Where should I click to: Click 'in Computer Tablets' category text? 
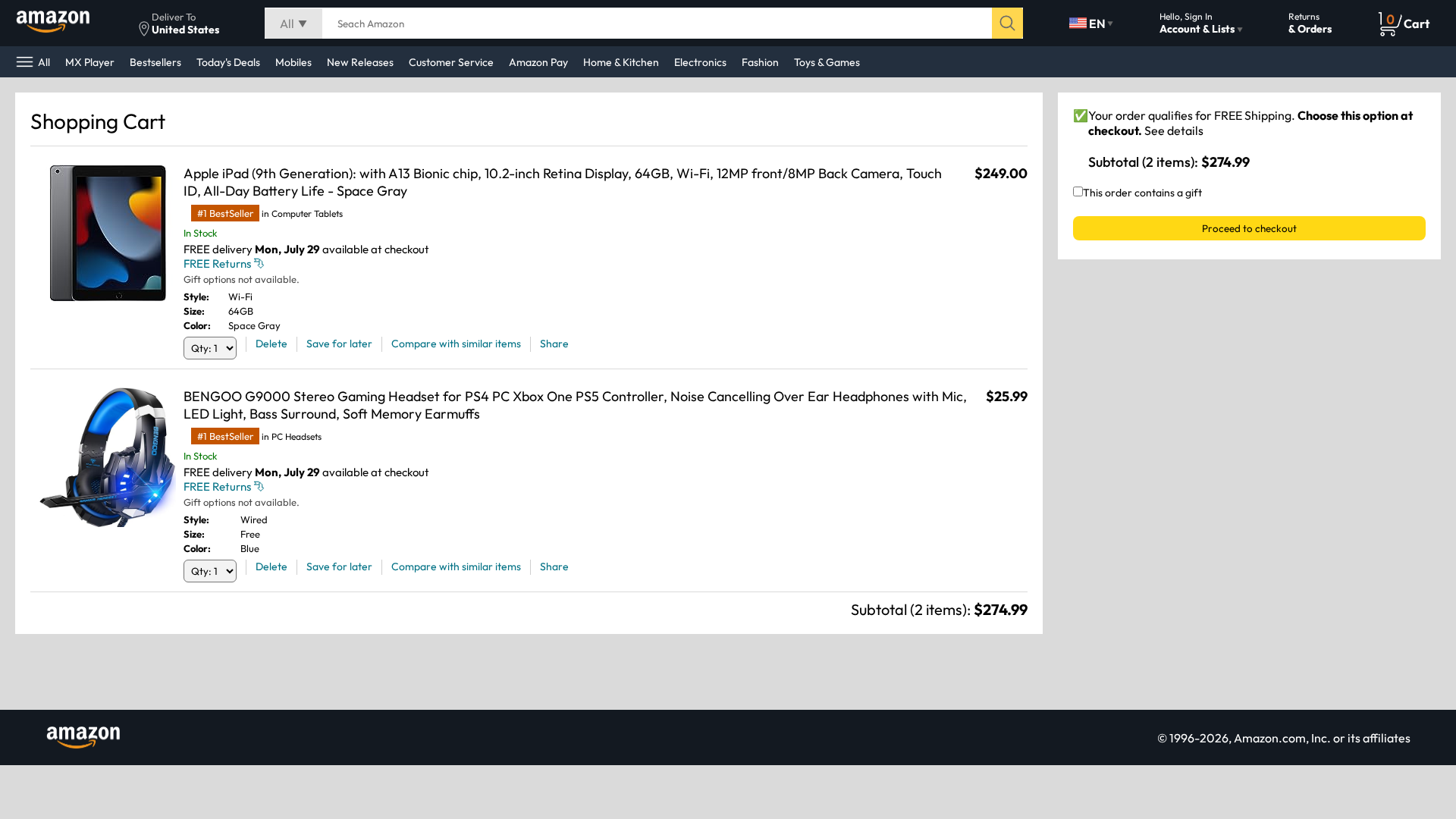[302, 214]
